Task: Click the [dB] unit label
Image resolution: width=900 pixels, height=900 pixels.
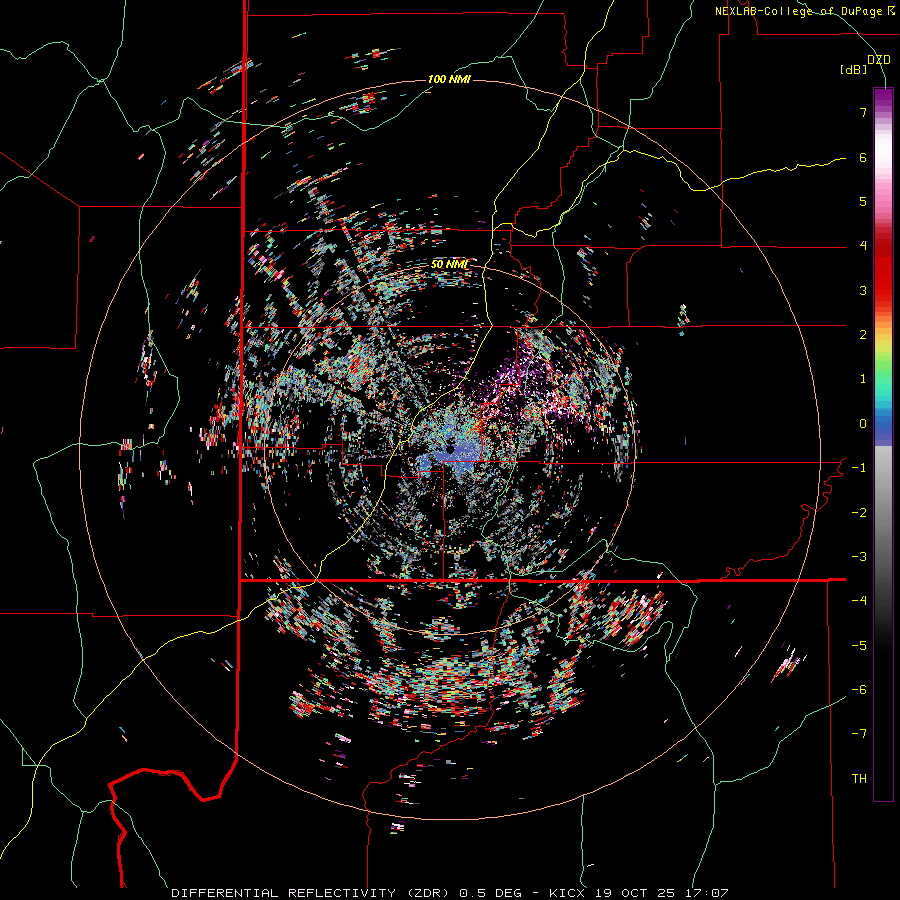Action: (853, 69)
